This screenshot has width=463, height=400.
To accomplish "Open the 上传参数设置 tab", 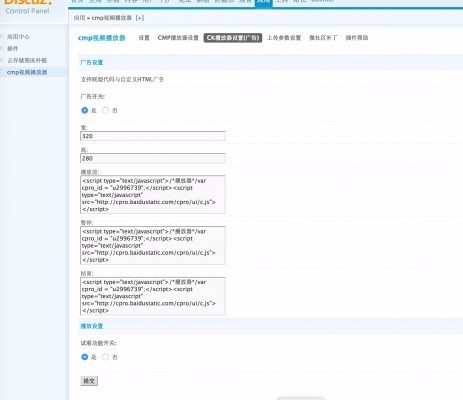I will click(x=284, y=38).
